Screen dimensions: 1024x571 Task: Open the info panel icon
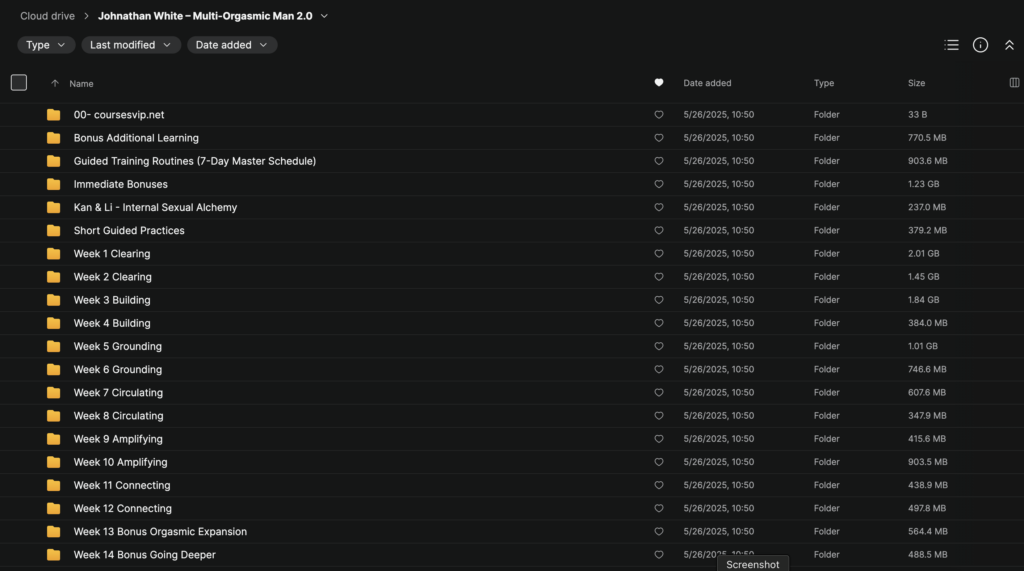(980, 45)
